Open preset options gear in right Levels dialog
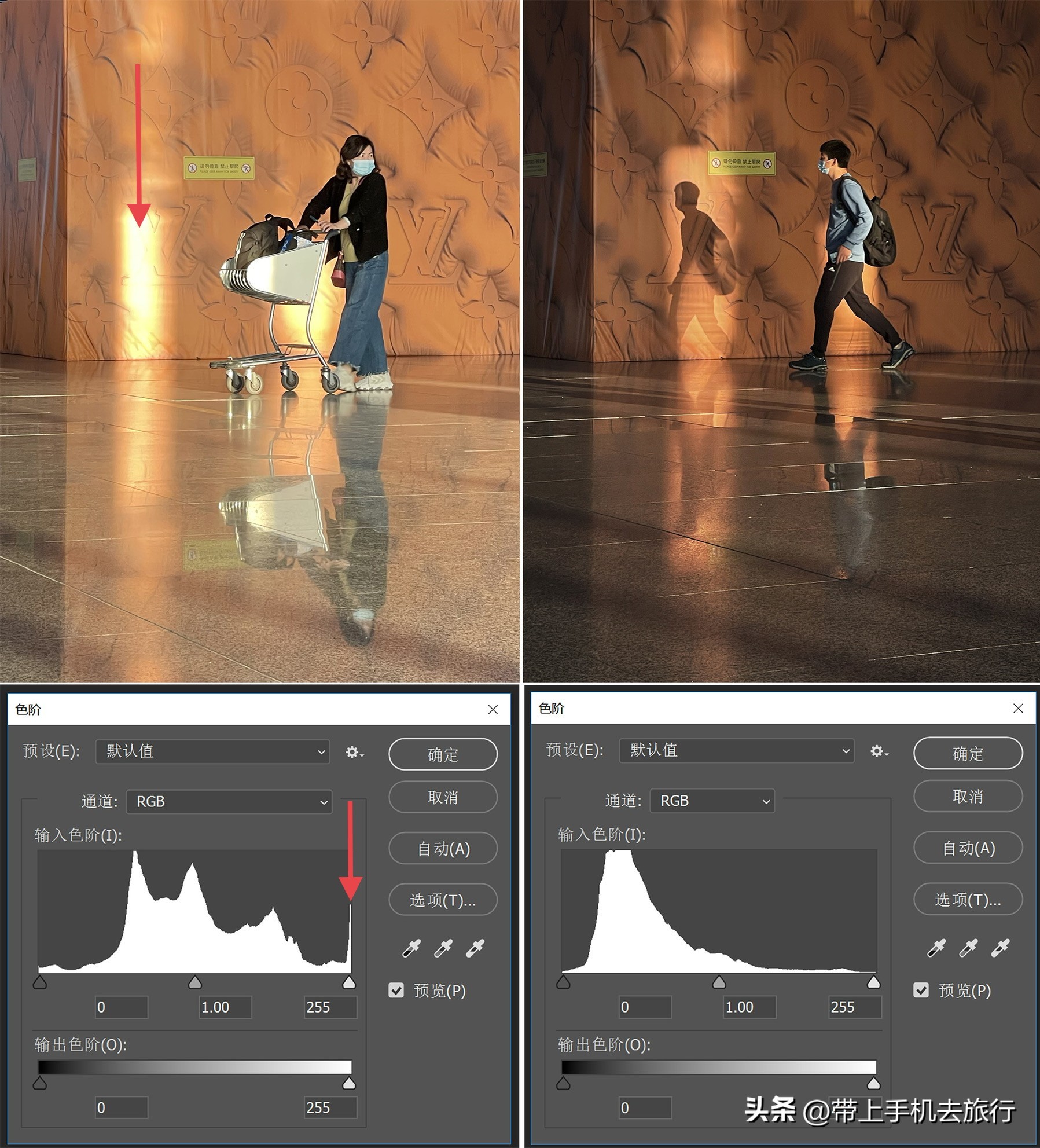The width and height of the screenshot is (1040, 1148). click(x=879, y=751)
